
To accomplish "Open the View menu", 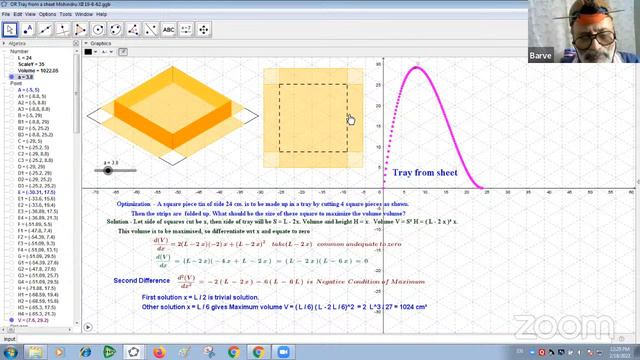I will pyautogui.click(x=30, y=14).
